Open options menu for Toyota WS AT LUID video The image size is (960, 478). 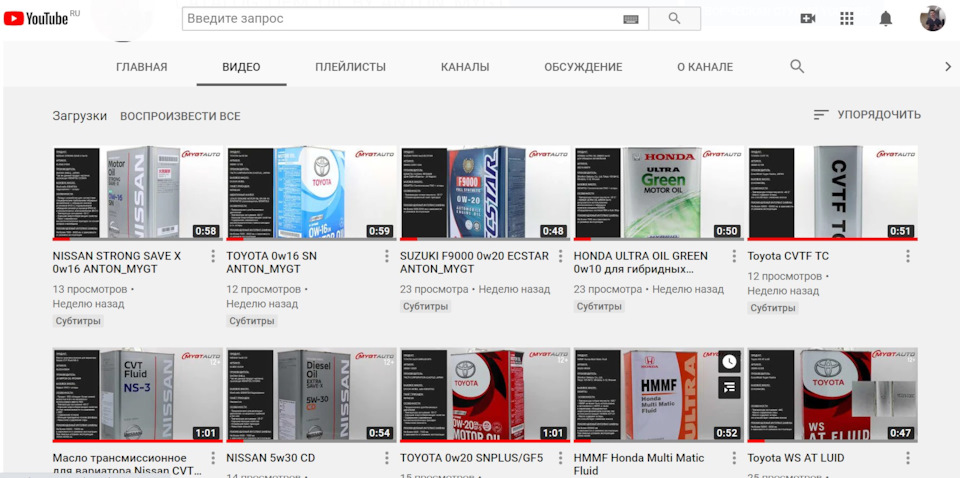click(907, 458)
